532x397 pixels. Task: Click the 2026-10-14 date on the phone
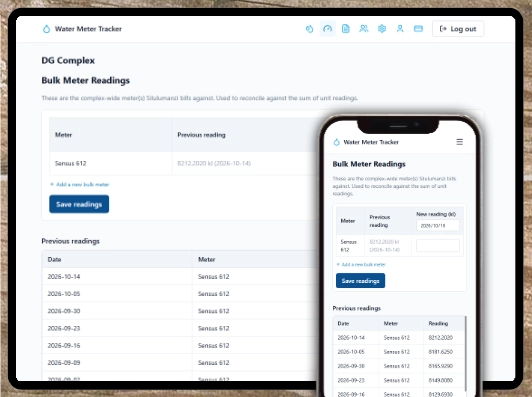point(351,338)
